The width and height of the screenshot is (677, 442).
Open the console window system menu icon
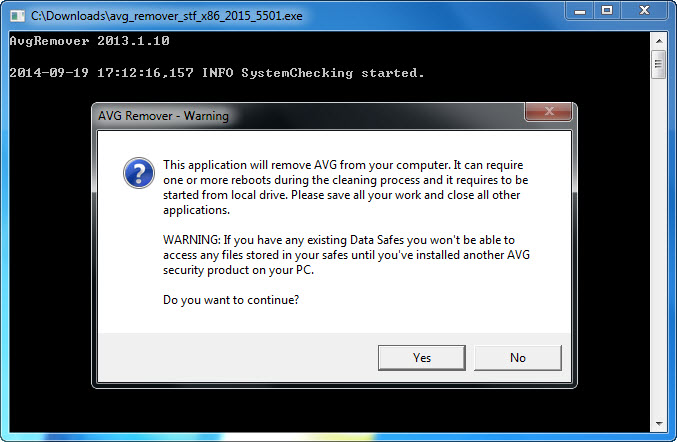click(17, 16)
